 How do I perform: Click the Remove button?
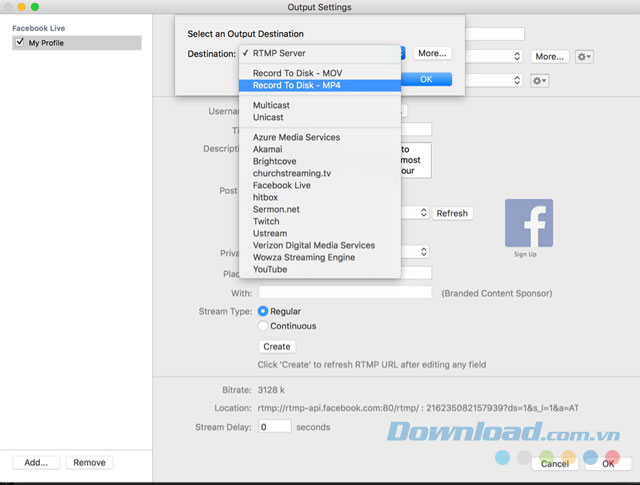pos(89,463)
